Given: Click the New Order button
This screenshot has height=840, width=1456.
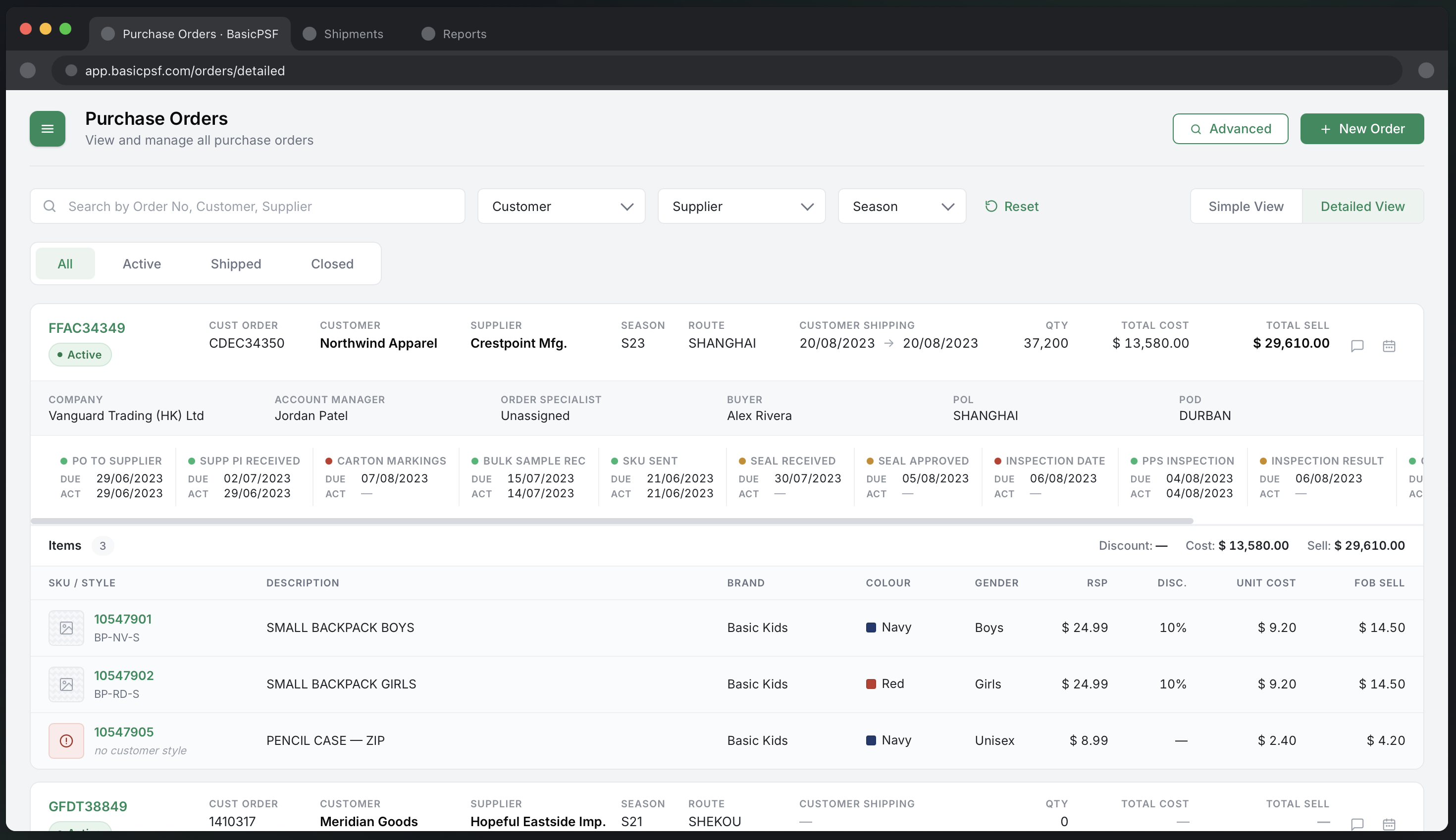Looking at the screenshot, I should point(1362,129).
